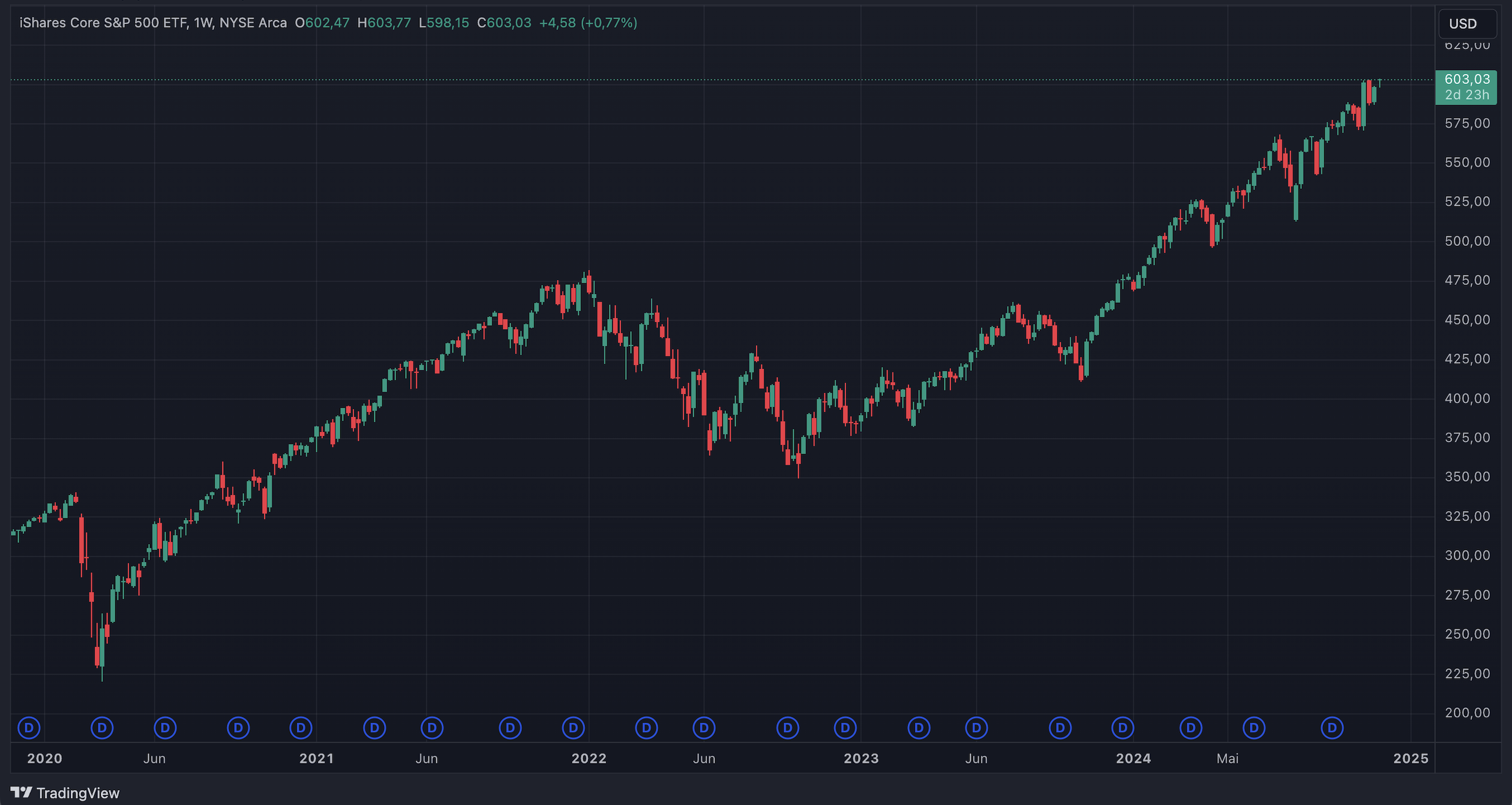The height and width of the screenshot is (805, 1512).
Task: Open the December 2021 dividend marker
Action: 573,728
